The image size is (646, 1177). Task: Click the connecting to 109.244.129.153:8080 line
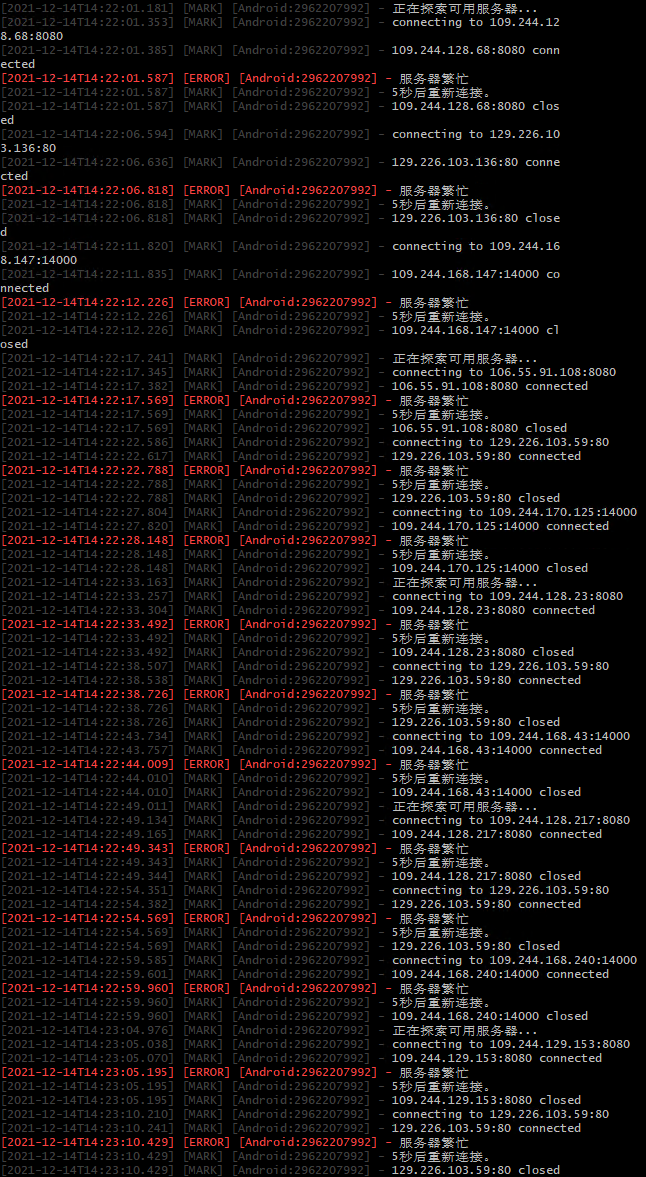(x=315, y=1045)
